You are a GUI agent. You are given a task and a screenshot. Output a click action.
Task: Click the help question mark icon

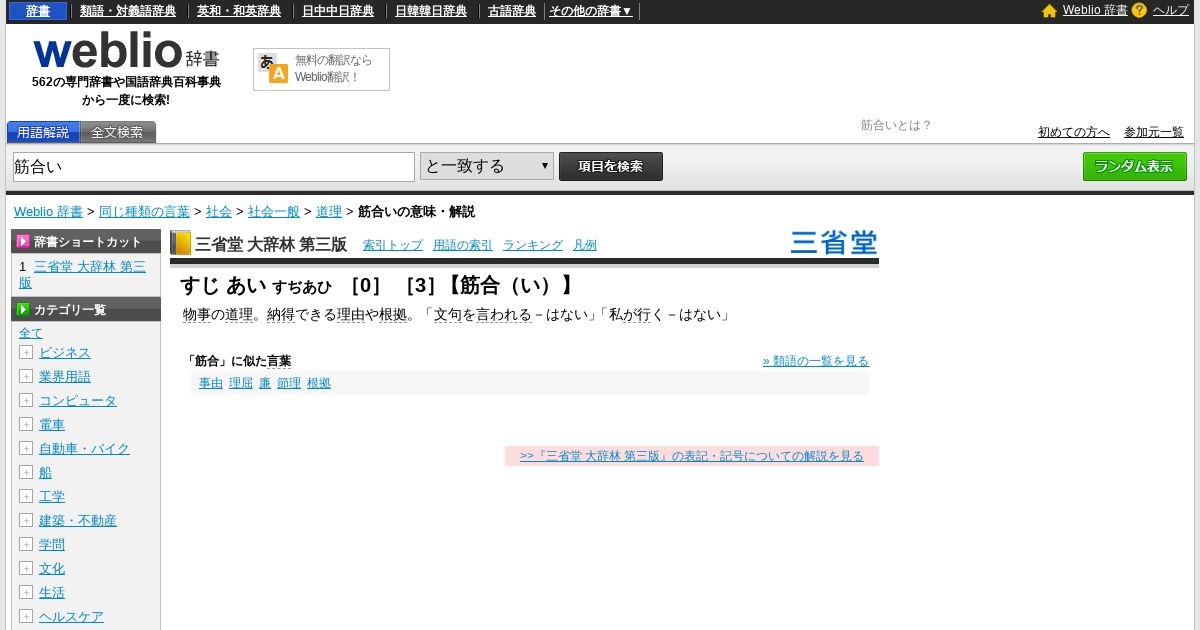click(1139, 11)
